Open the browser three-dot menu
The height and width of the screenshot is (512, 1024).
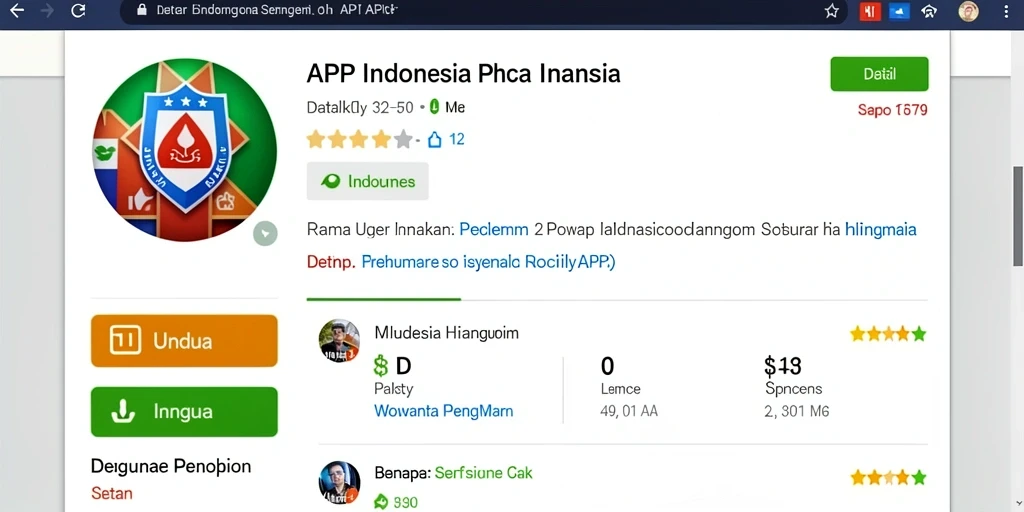pyautogui.click(x=1008, y=11)
